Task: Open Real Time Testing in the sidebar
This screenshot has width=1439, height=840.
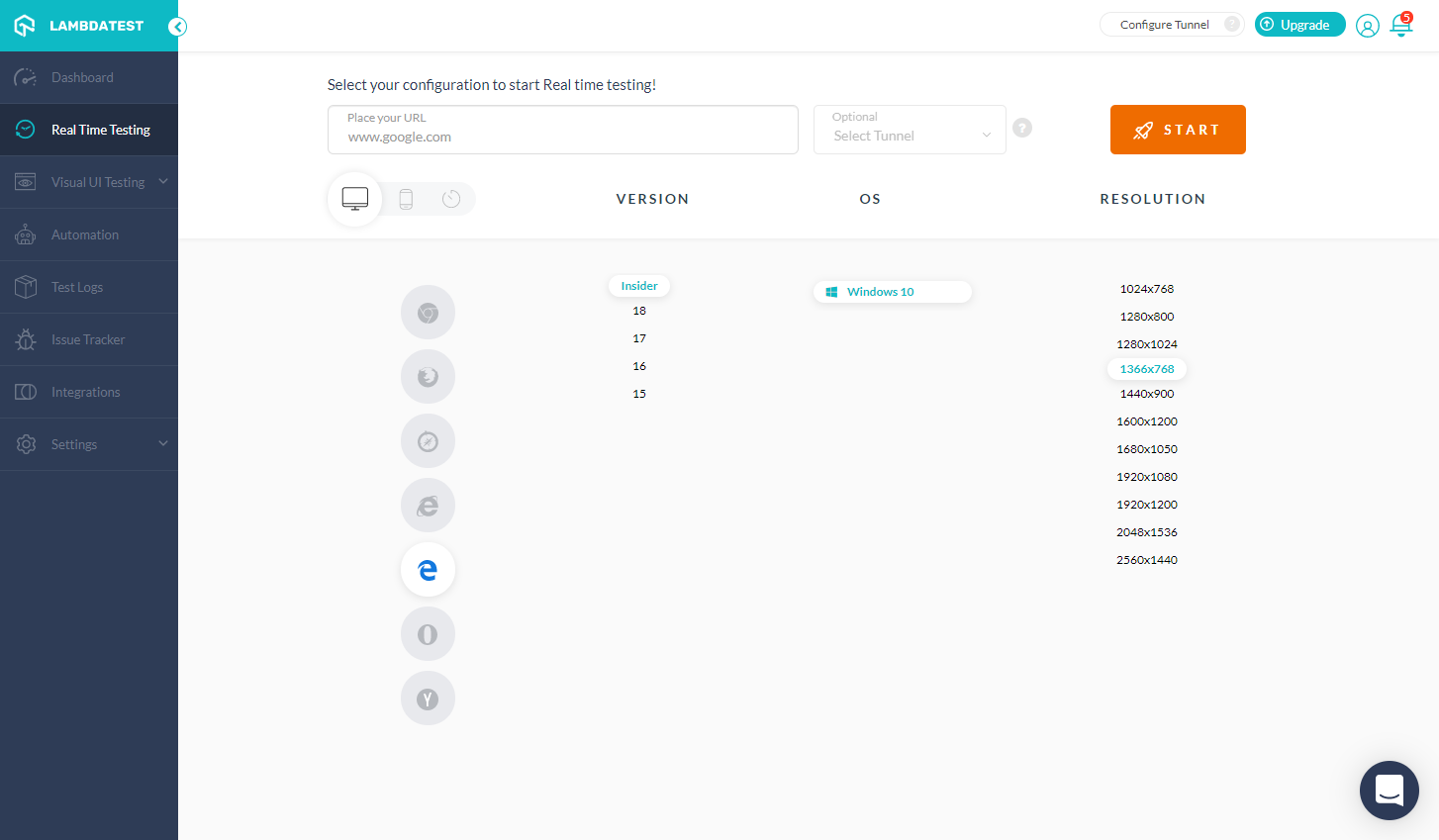Action: [89, 130]
